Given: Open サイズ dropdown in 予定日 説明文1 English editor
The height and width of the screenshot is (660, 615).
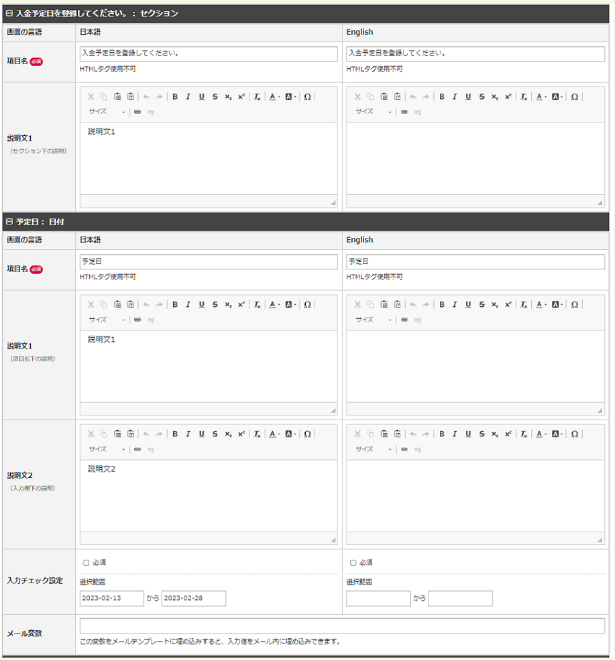Looking at the screenshot, I should [x=373, y=320].
